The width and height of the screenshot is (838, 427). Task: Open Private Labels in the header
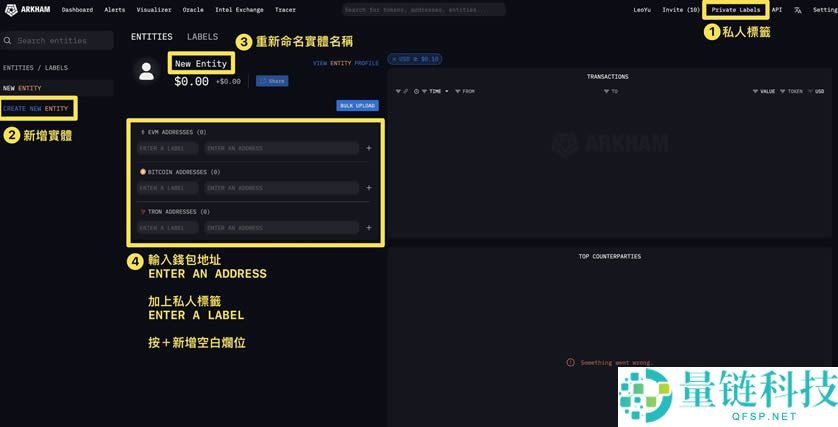(x=735, y=10)
